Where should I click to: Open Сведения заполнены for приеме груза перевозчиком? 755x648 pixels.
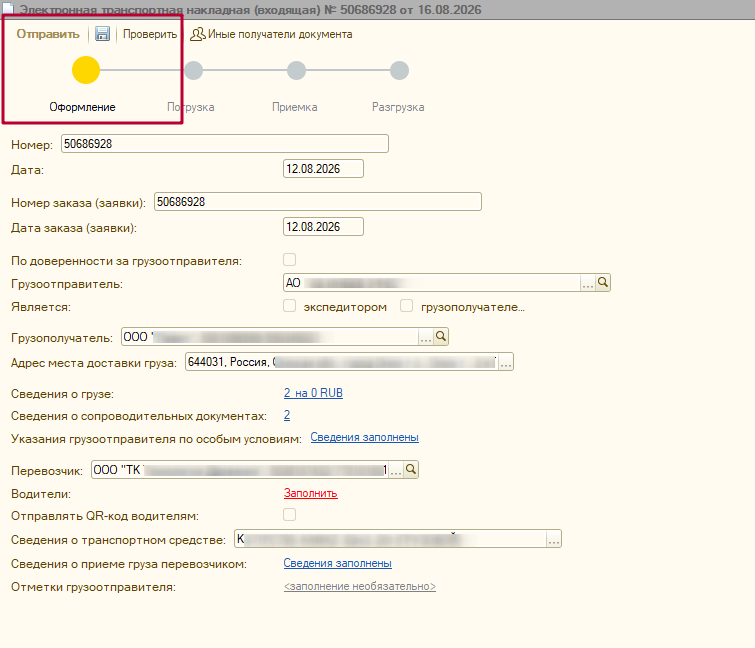click(338, 563)
